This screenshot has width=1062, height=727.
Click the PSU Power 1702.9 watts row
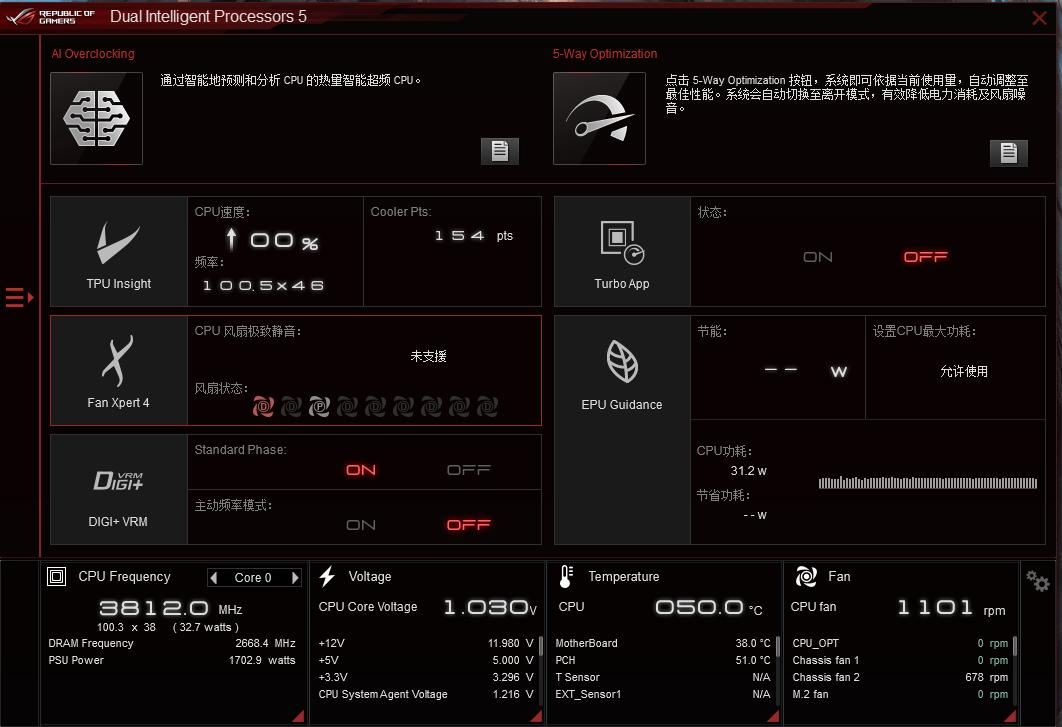(x=172, y=660)
